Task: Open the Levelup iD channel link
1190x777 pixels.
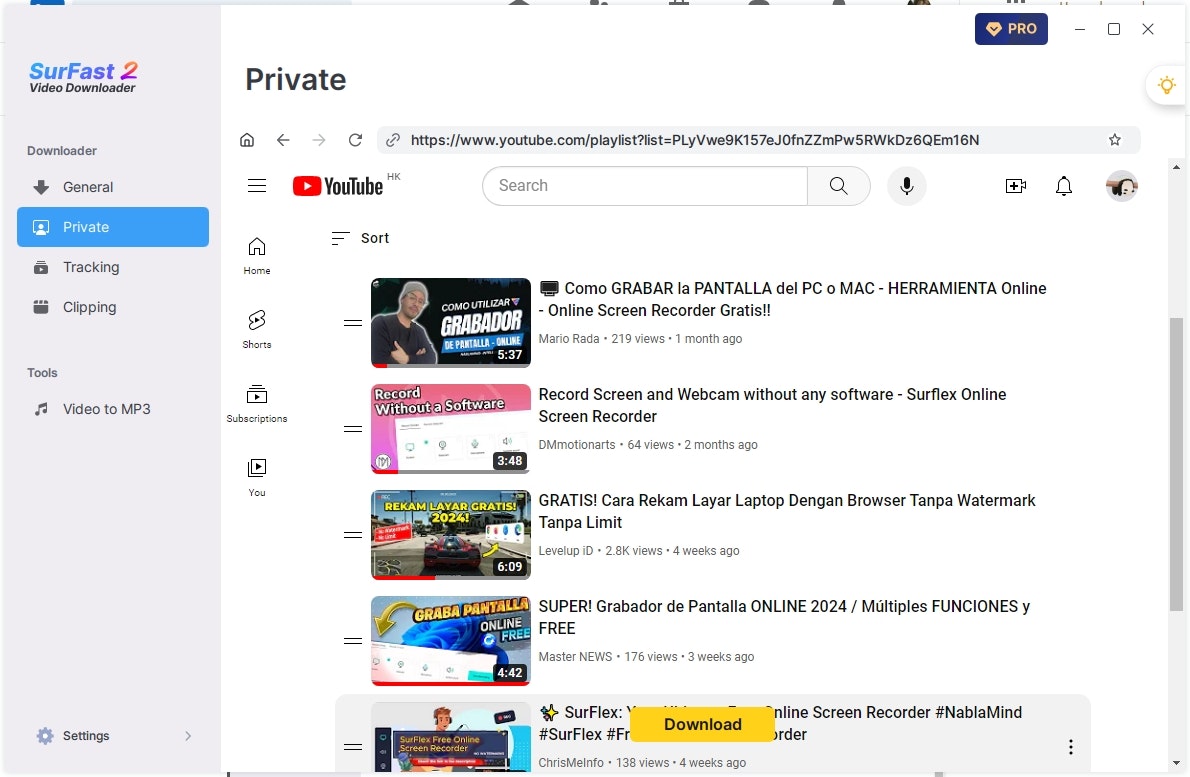Action: (565, 551)
